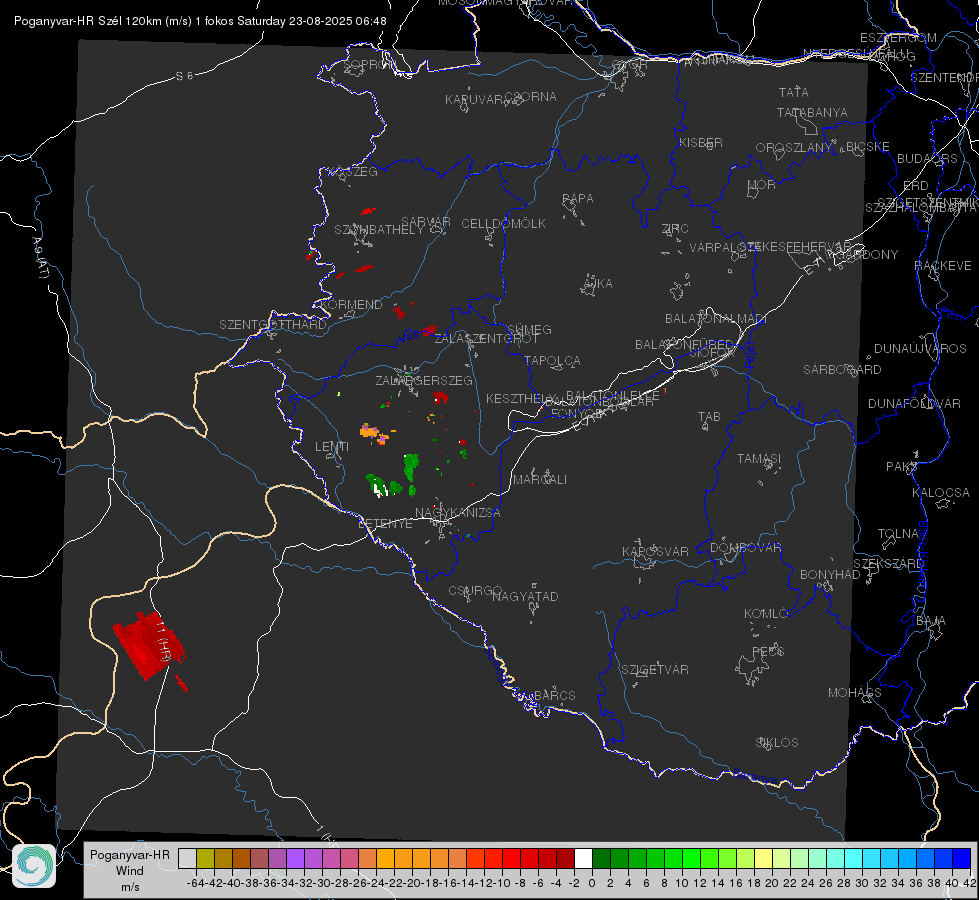Pick the dark red swatch between -4 and -2
Screen dimensions: 979x900
coord(566,858)
